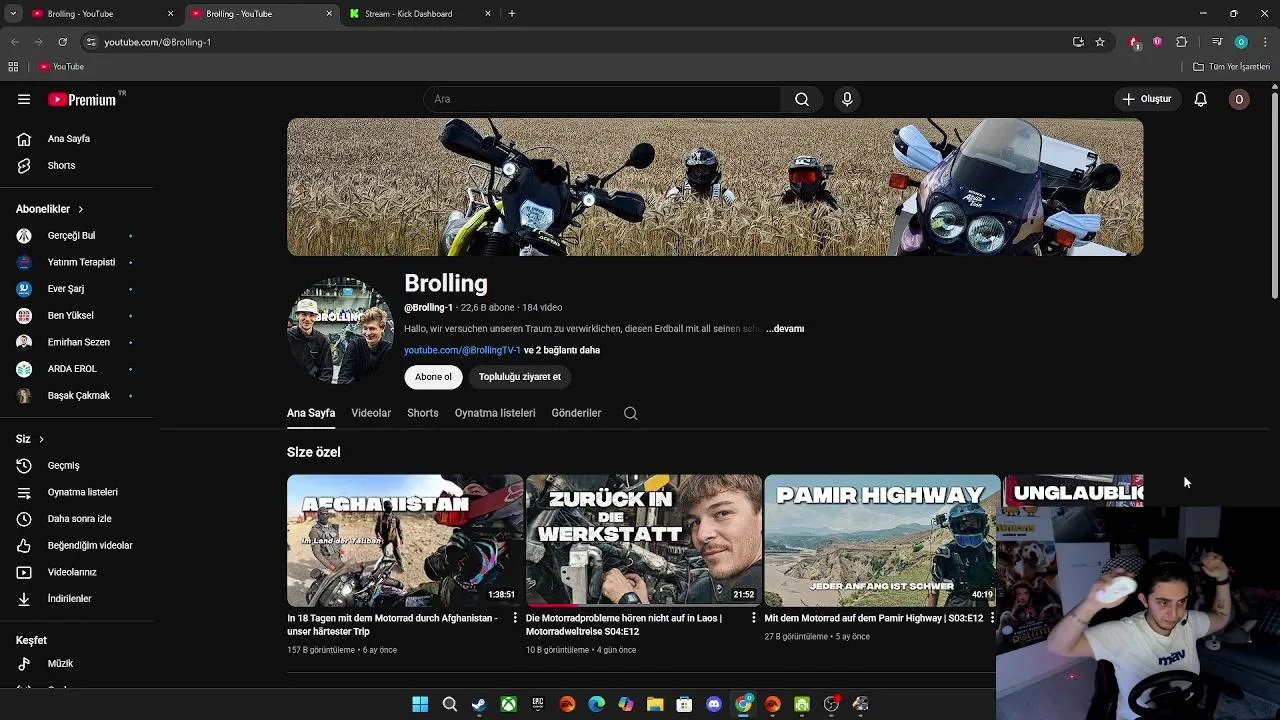
Task: Expand the Abonelikler section
Action: [x=50, y=209]
